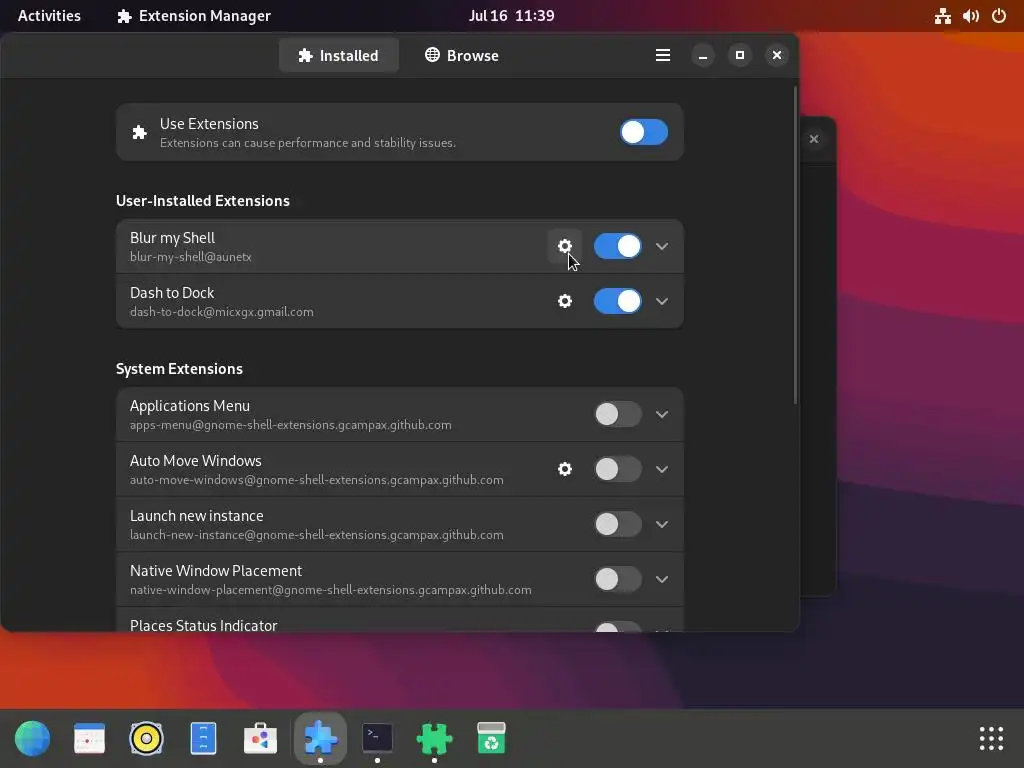Open the blue file archive app in dock
1024x768 pixels.
click(203, 739)
